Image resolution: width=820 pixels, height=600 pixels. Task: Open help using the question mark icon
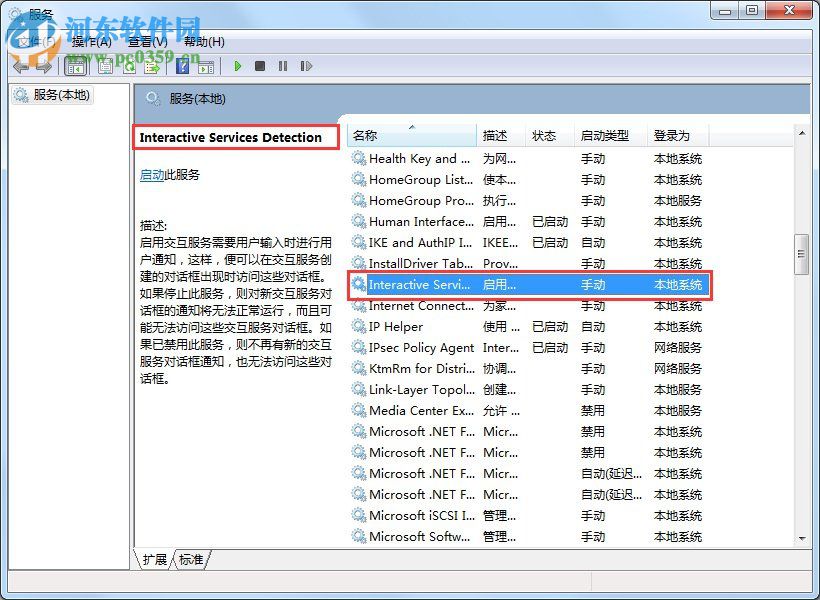pyautogui.click(x=182, y=66)
